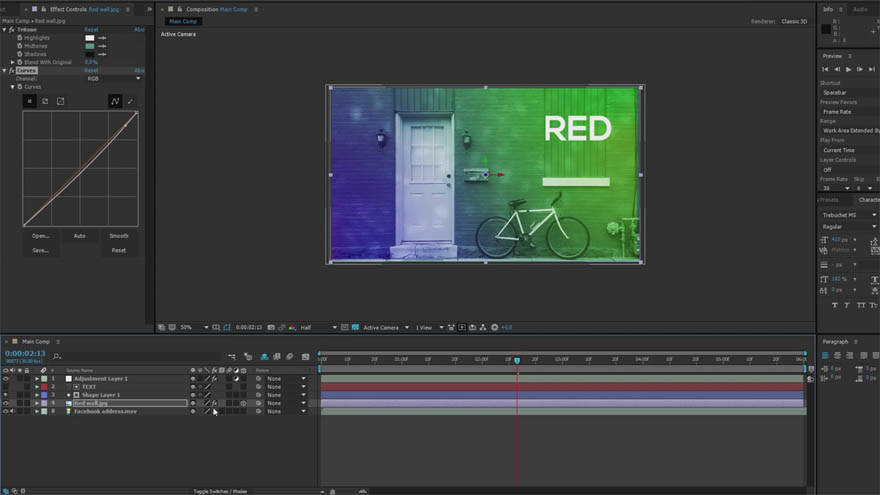Toggle the Tritone effect fx switch

[11, 29]
